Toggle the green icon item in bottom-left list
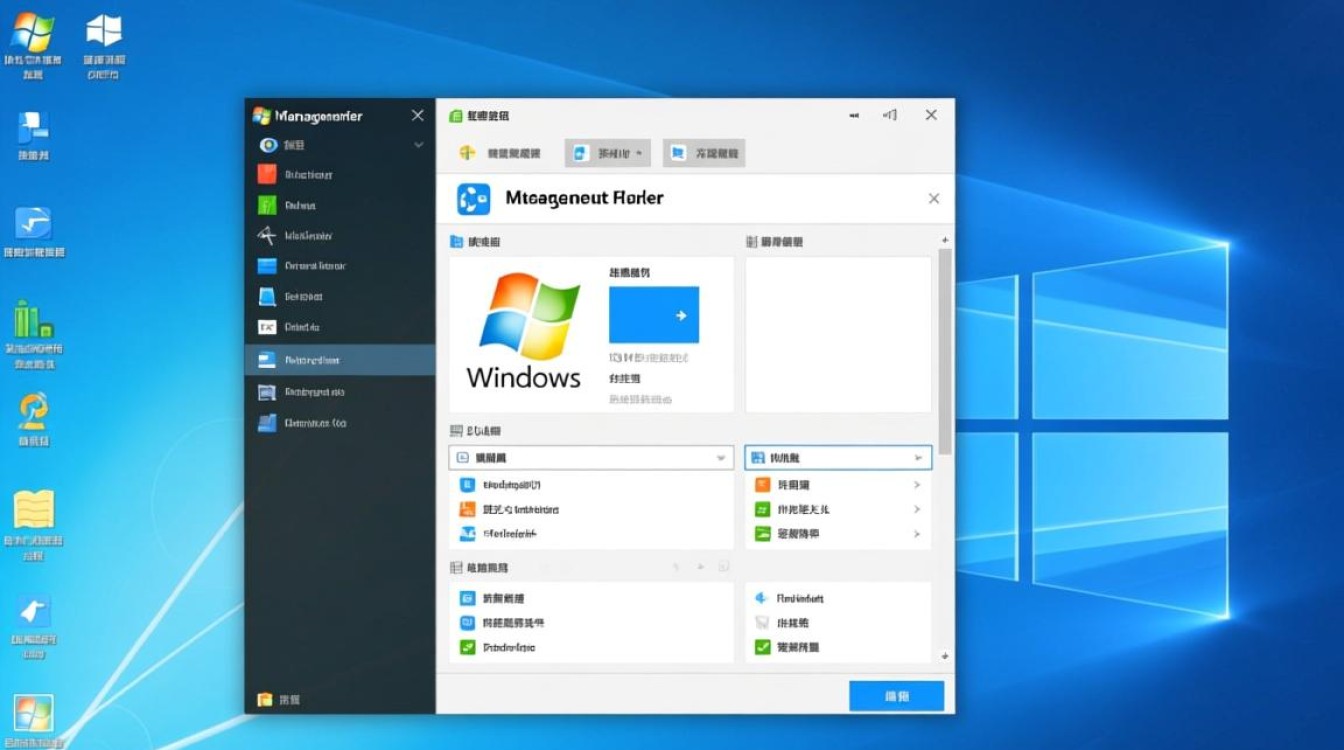 466,647
